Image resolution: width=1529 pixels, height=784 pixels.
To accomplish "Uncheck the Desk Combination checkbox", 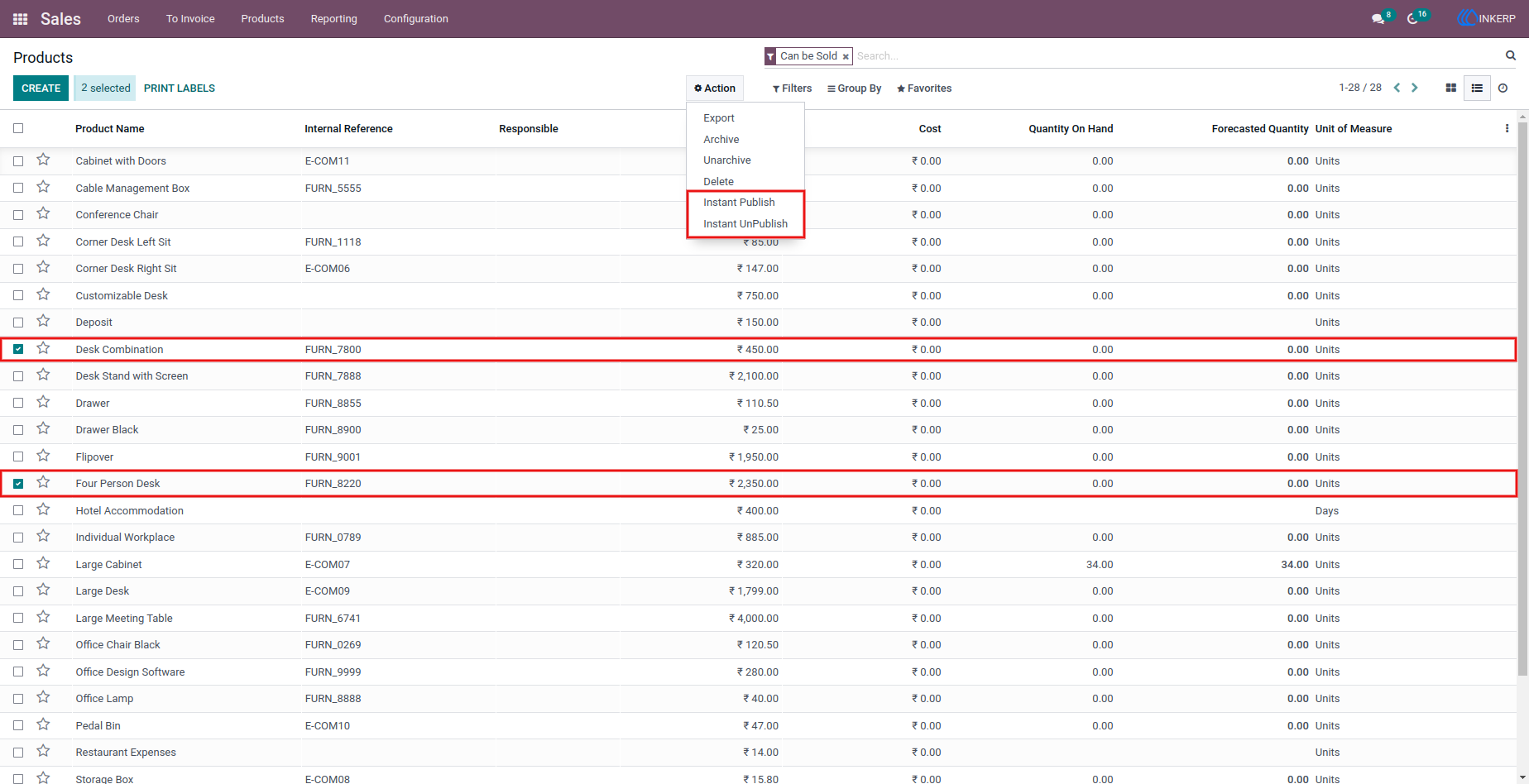I will (x=18, y=349).
